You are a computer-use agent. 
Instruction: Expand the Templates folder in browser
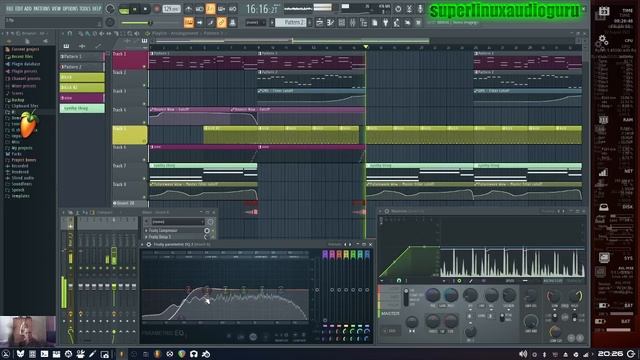click(x=19, y=196)
